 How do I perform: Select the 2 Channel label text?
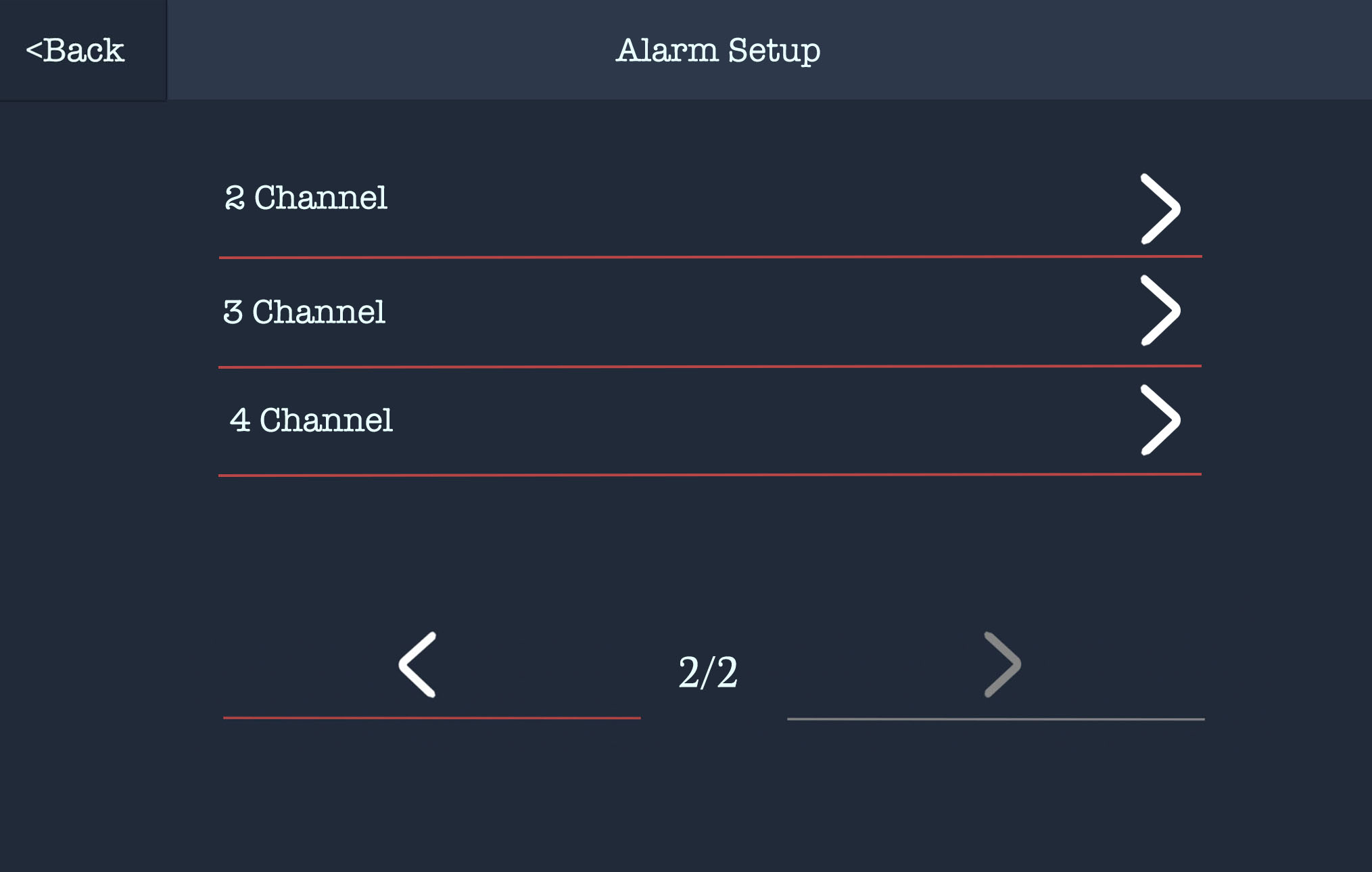[306, 198]
